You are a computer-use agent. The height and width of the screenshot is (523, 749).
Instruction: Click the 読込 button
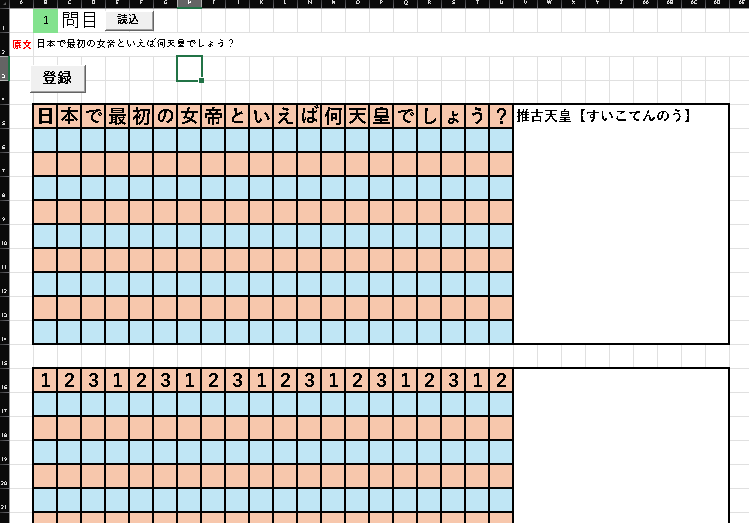click(129, 20)
